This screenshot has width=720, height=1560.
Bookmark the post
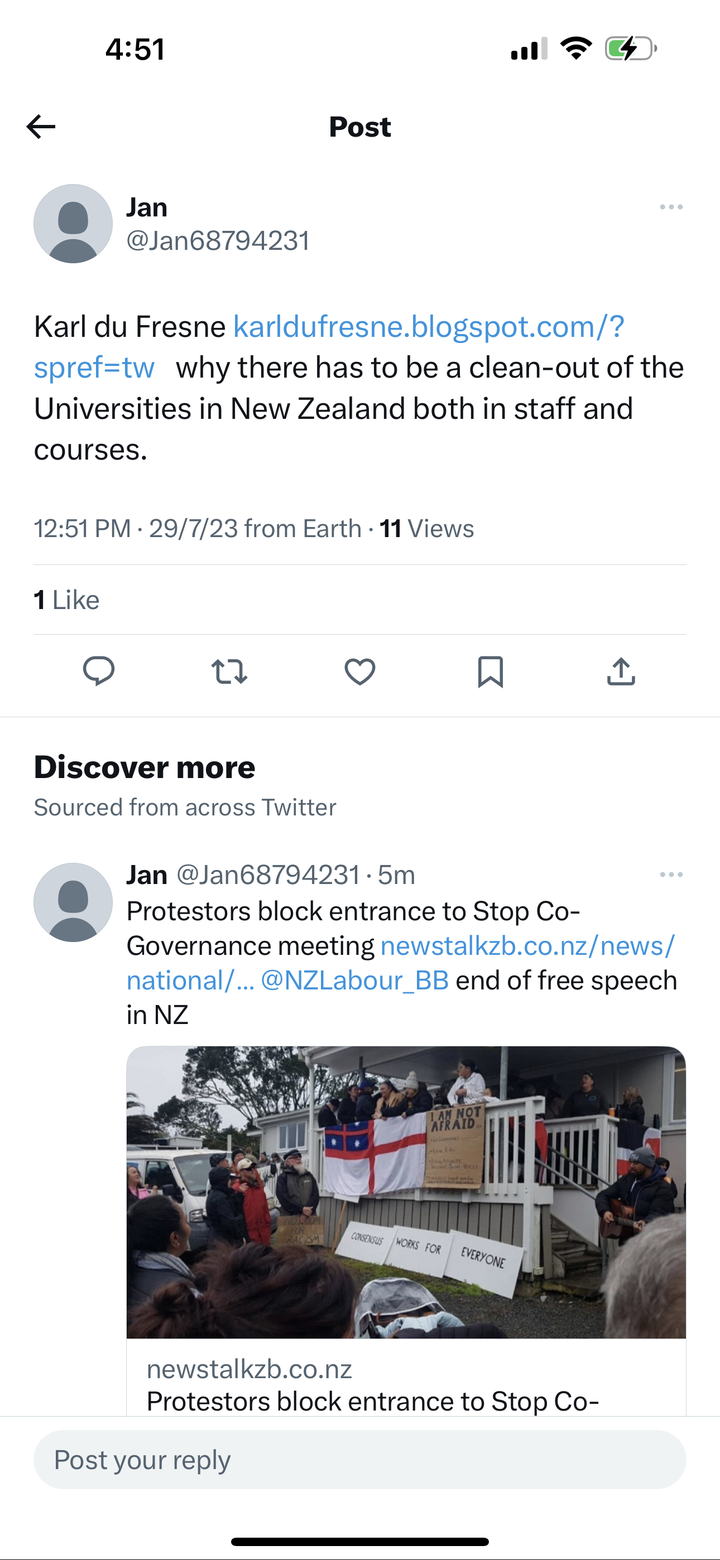(x=490, y=672)
